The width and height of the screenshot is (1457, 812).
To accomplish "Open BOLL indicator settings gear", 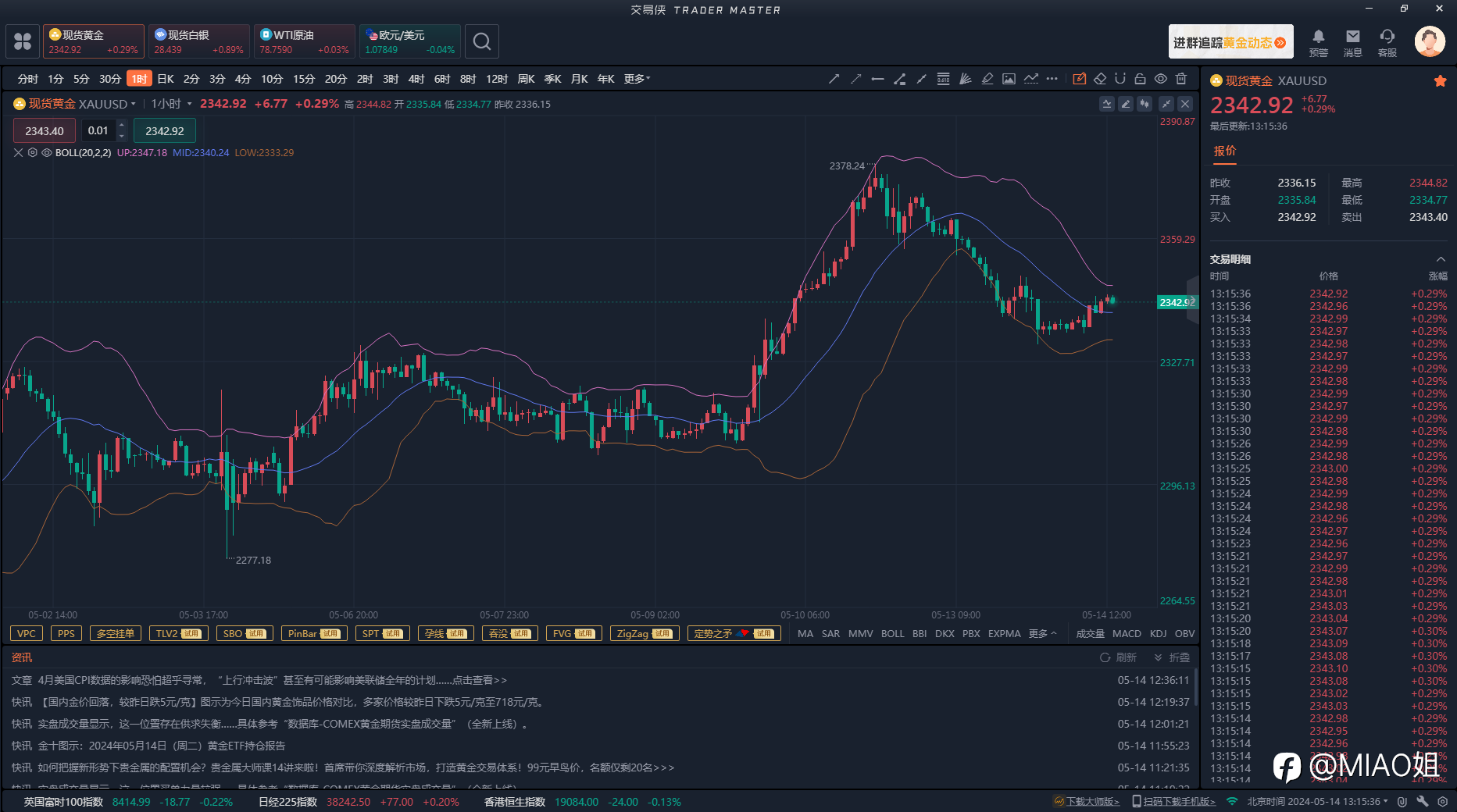I will coord(32,153).
